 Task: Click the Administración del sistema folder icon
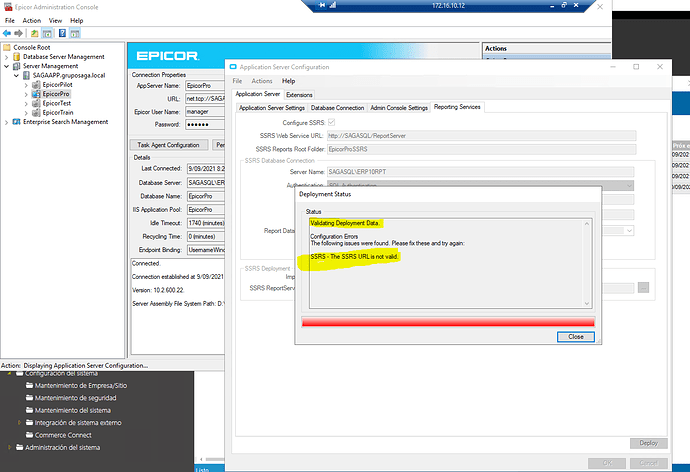coord(20,447)
